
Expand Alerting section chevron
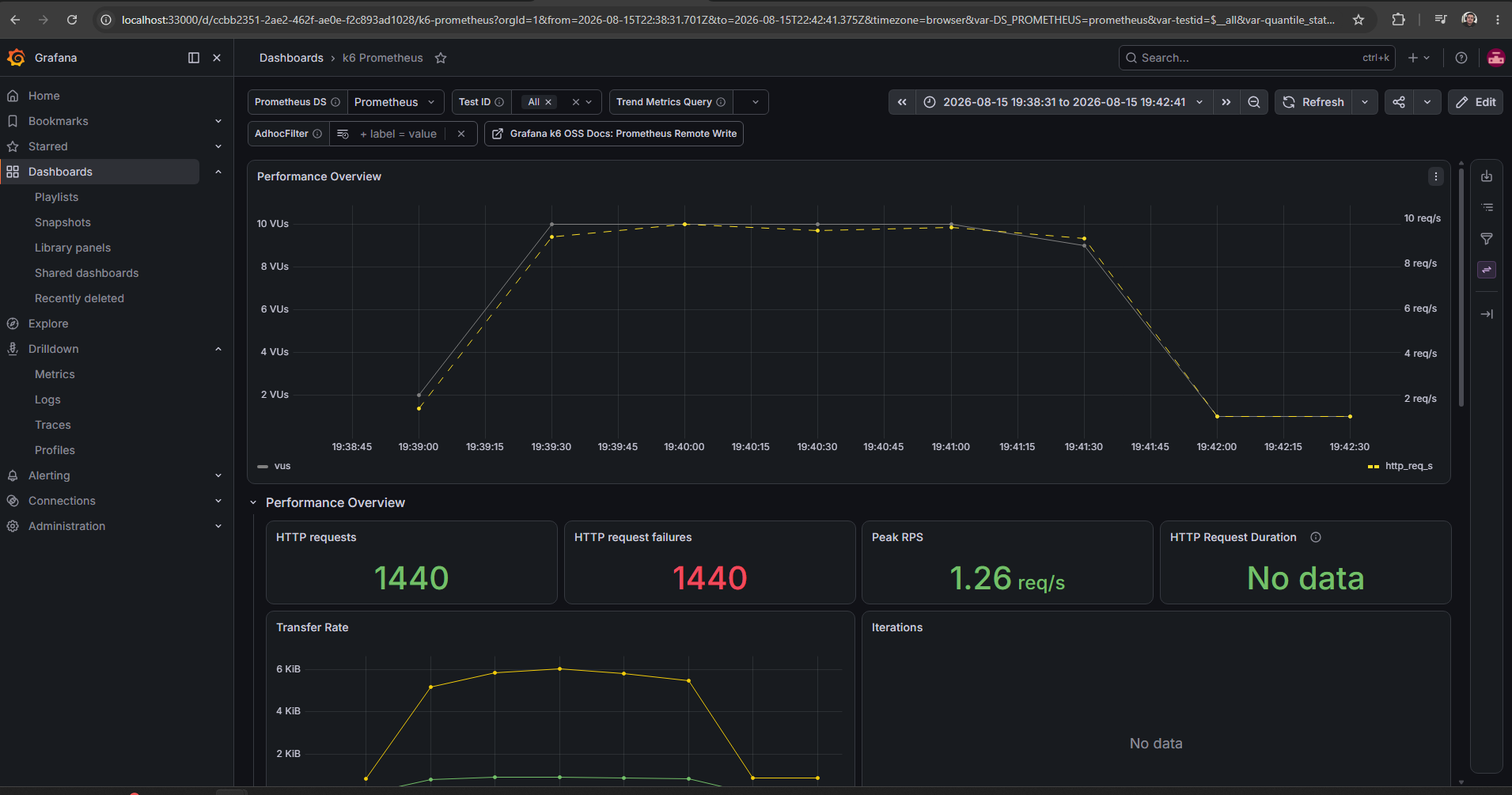pyautogui.click(x=218, y=475)
